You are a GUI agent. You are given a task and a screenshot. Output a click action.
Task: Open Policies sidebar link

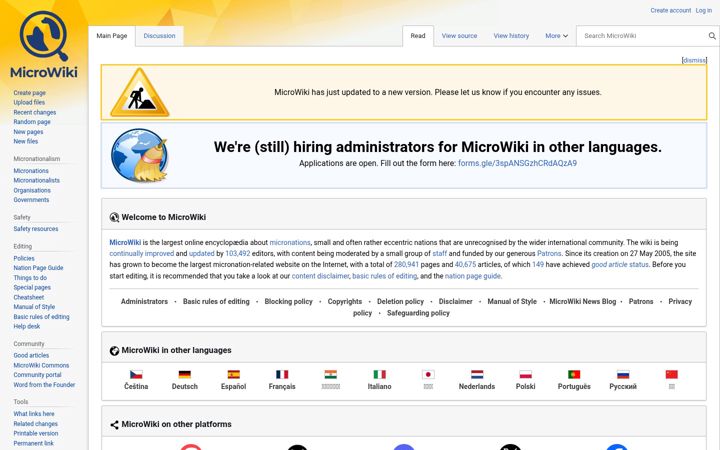point(24,259)
